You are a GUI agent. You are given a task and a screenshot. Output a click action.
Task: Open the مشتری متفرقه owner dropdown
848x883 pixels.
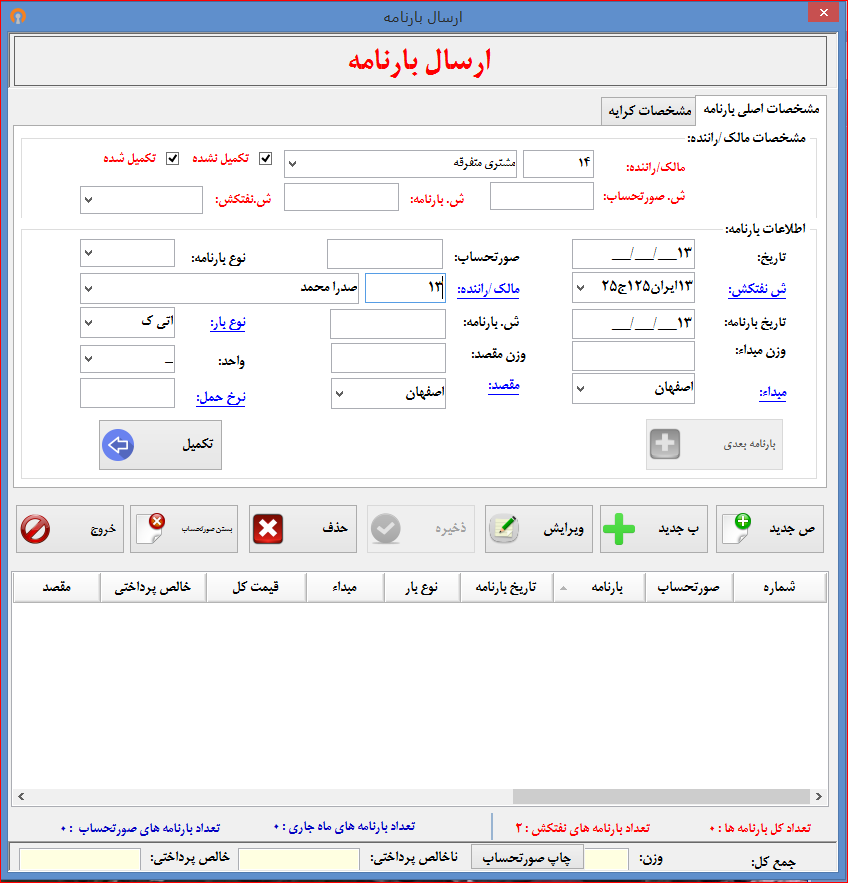[x=293, y=164]
